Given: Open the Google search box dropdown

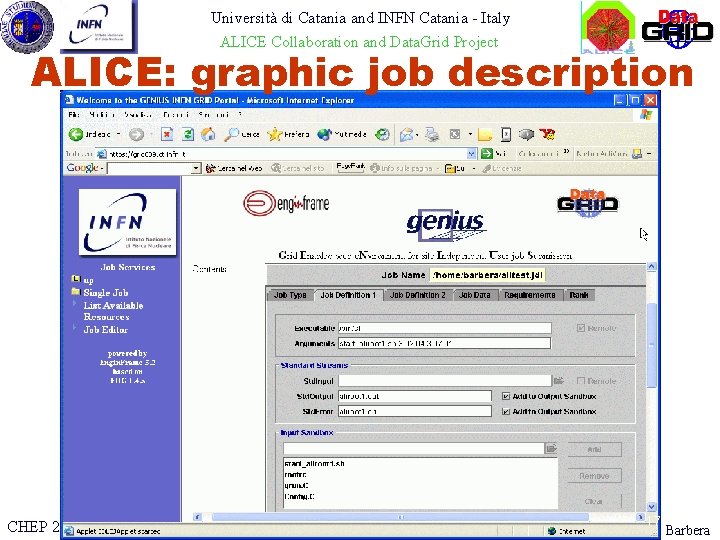Looking at the screenshot, I should pyautogui.click(x=196, y=169).
